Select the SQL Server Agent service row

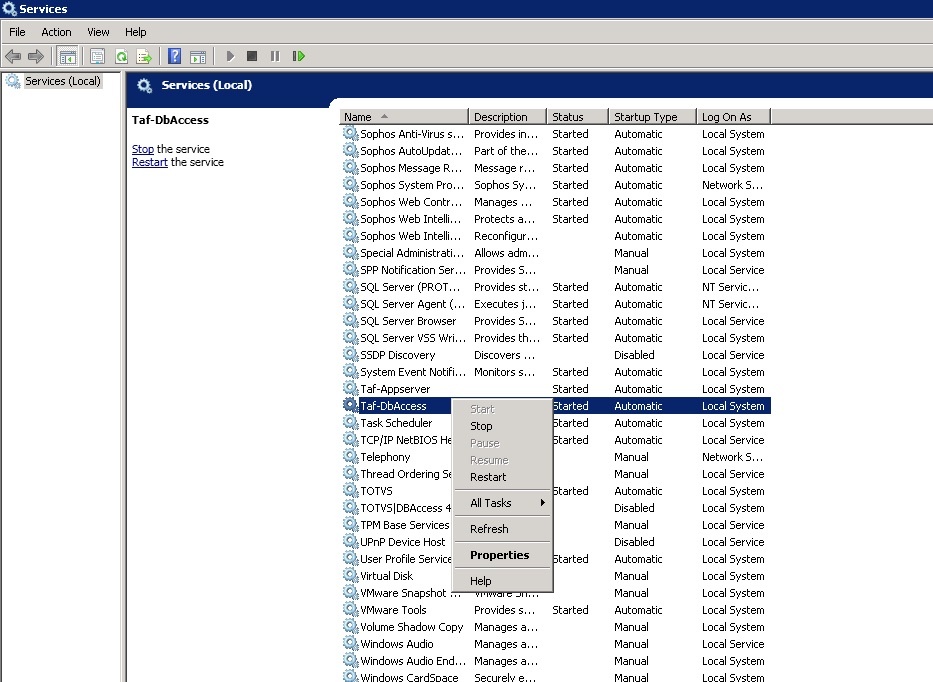click(x=556, y=304)
